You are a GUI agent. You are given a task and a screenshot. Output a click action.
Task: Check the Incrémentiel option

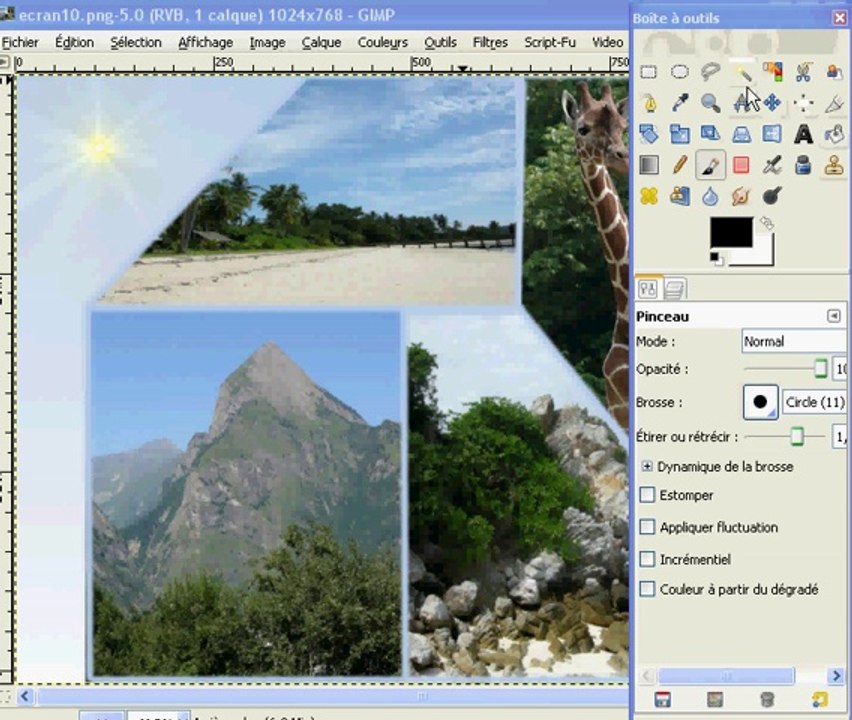point(647,559)
